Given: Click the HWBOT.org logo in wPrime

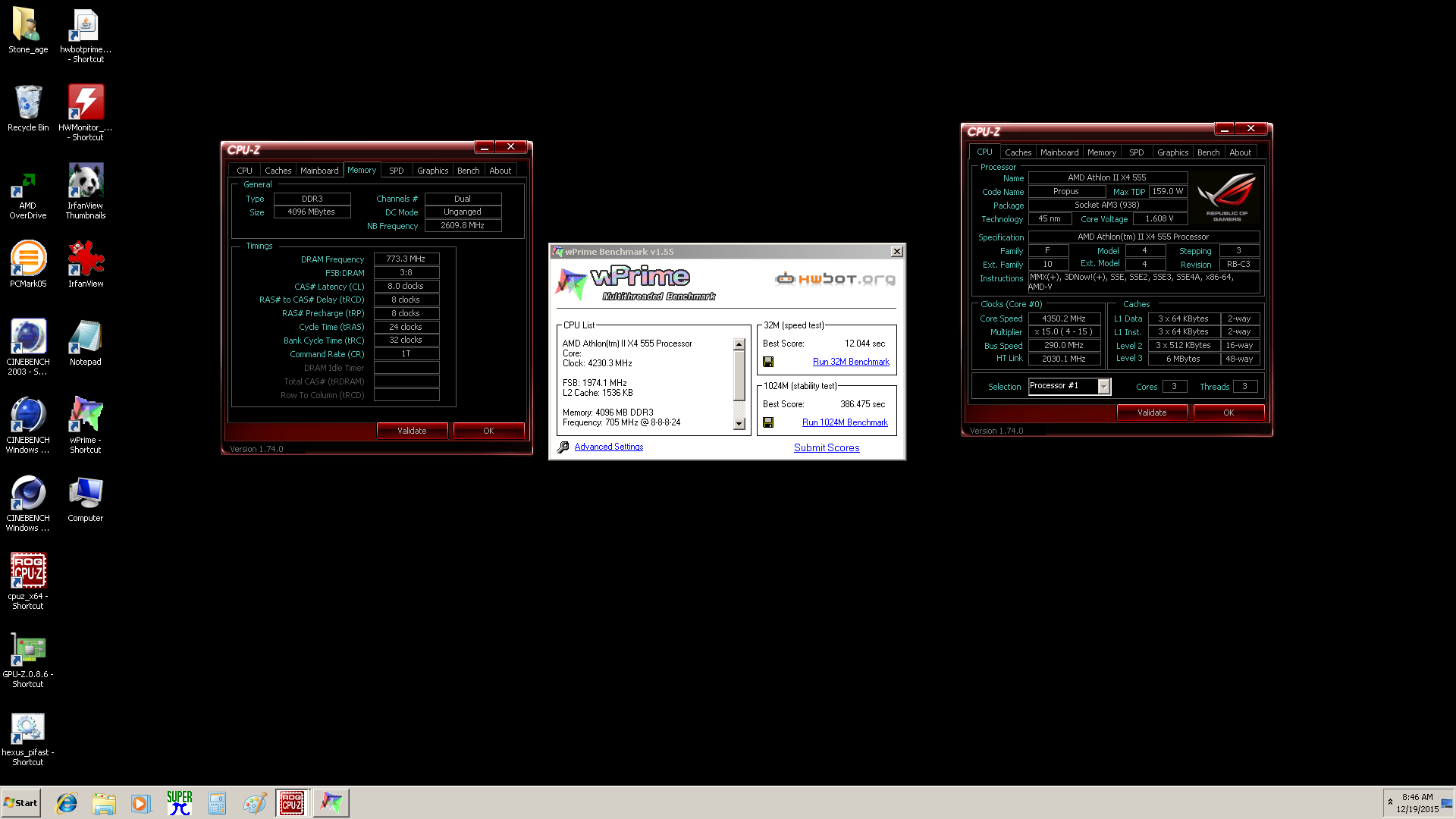Looking at the screenshot, I should click(x=835, y=279).
